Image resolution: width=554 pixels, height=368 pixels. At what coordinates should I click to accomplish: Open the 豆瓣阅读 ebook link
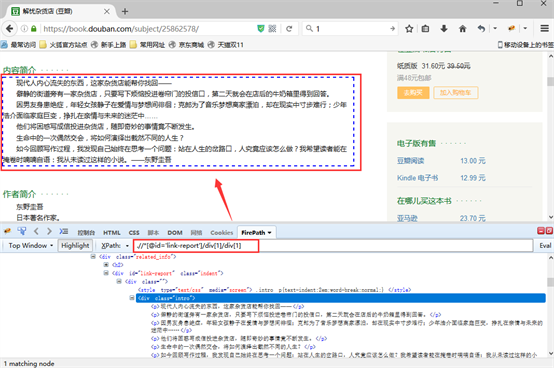[x=410, y=161]
